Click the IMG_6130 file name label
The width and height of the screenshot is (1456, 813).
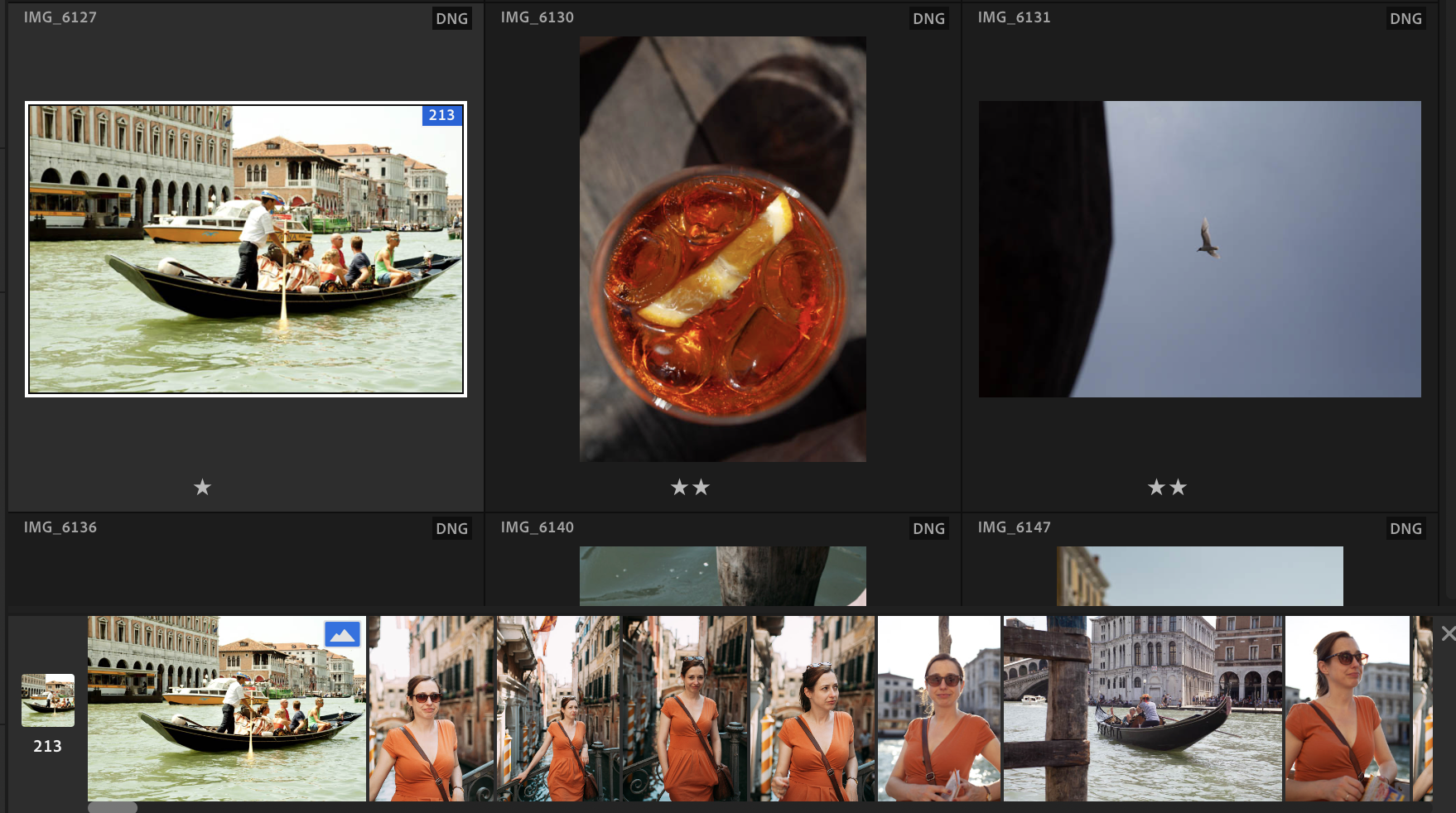point(538,17)
